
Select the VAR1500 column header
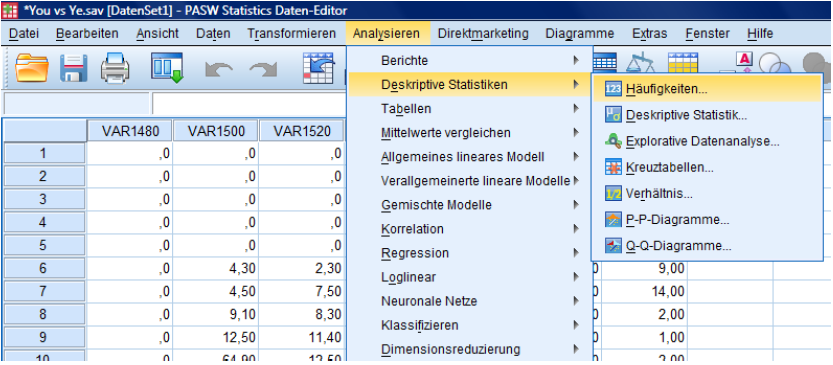215,131
